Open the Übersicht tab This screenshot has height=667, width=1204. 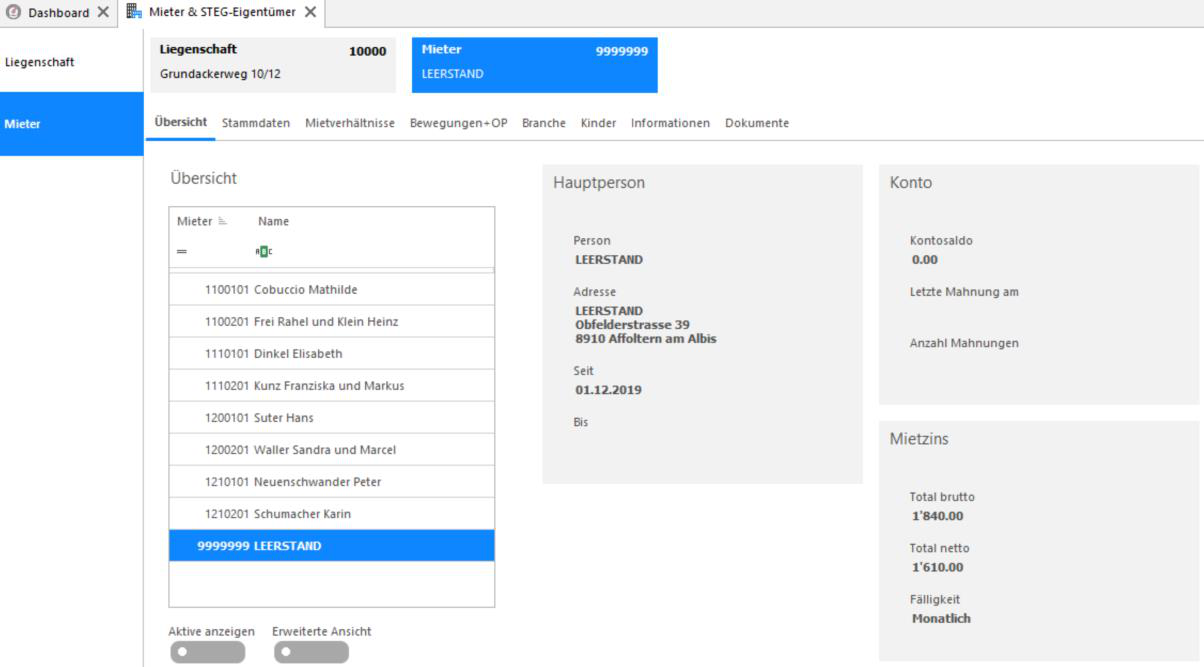tap(180, 122)
